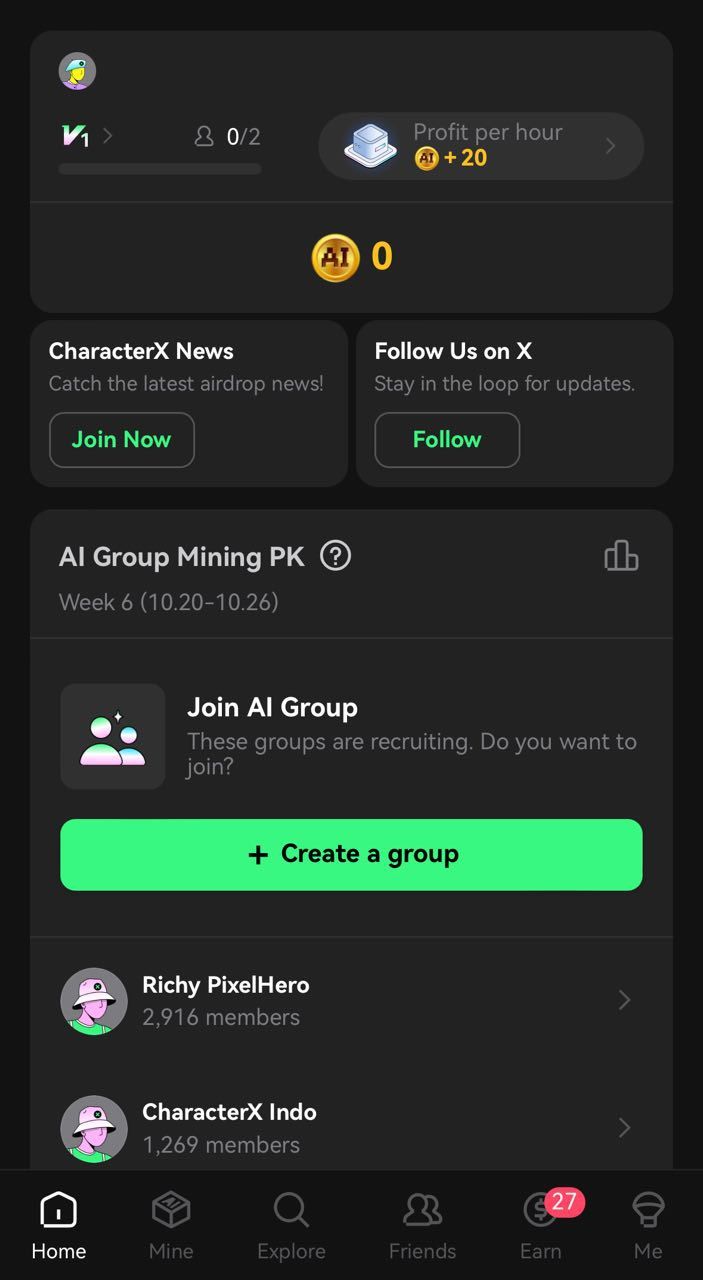
Task: Tap the bird avatar at top left
Action: point(76,71)
